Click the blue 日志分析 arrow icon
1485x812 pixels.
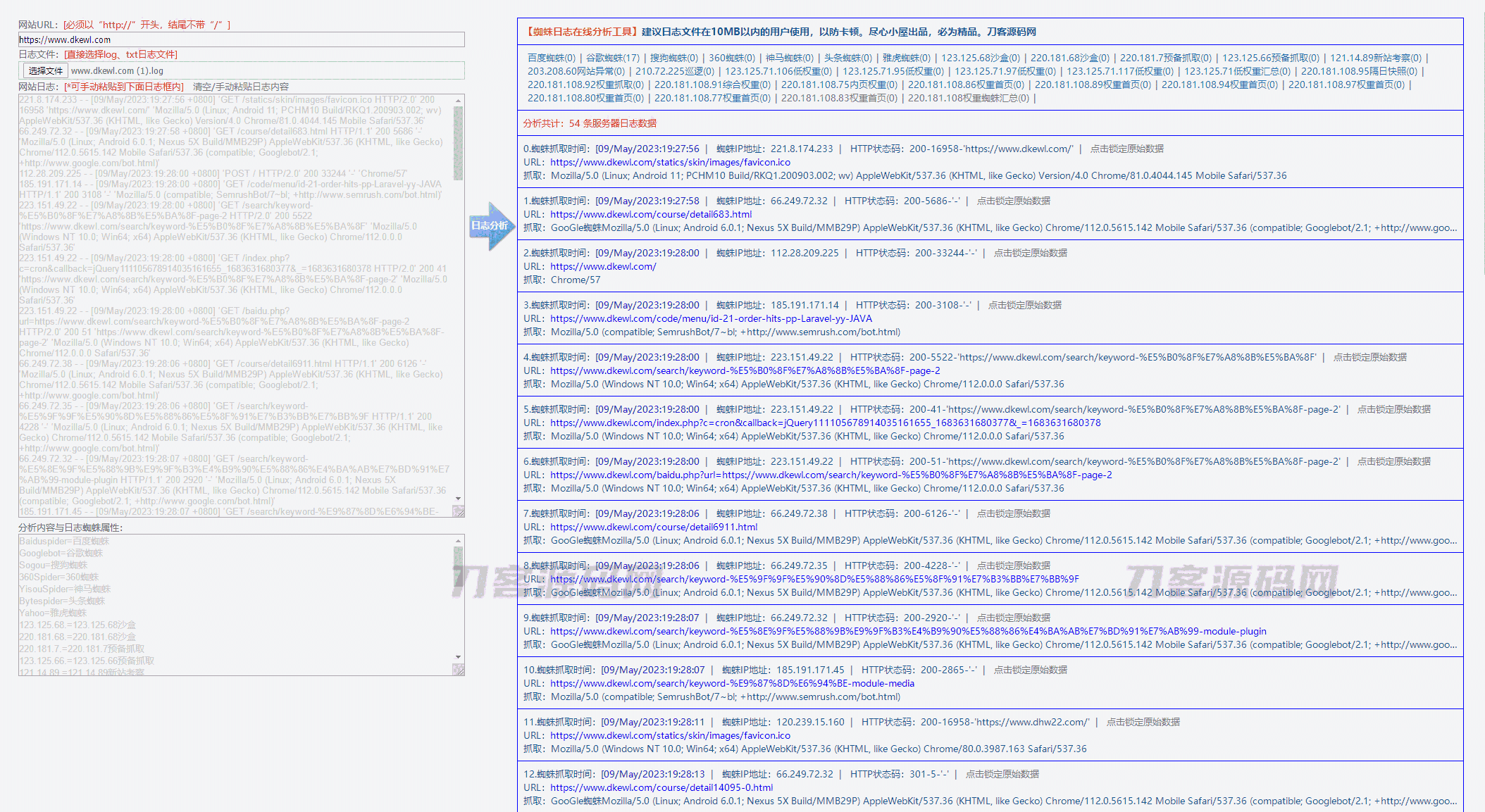[491, 226]
